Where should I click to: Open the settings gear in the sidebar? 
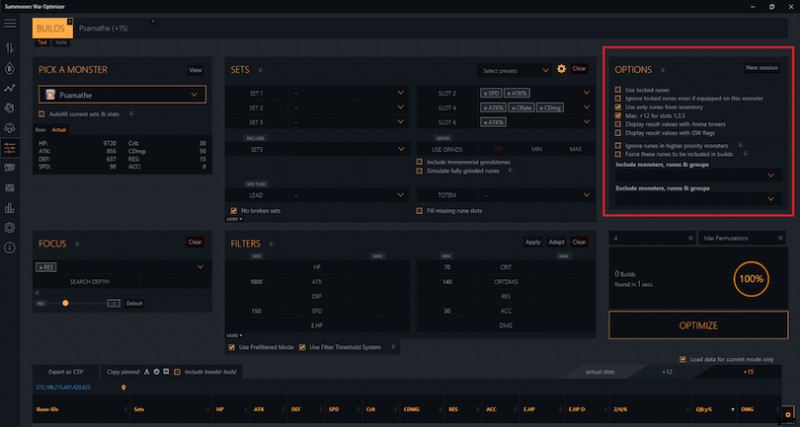[10, 228]
